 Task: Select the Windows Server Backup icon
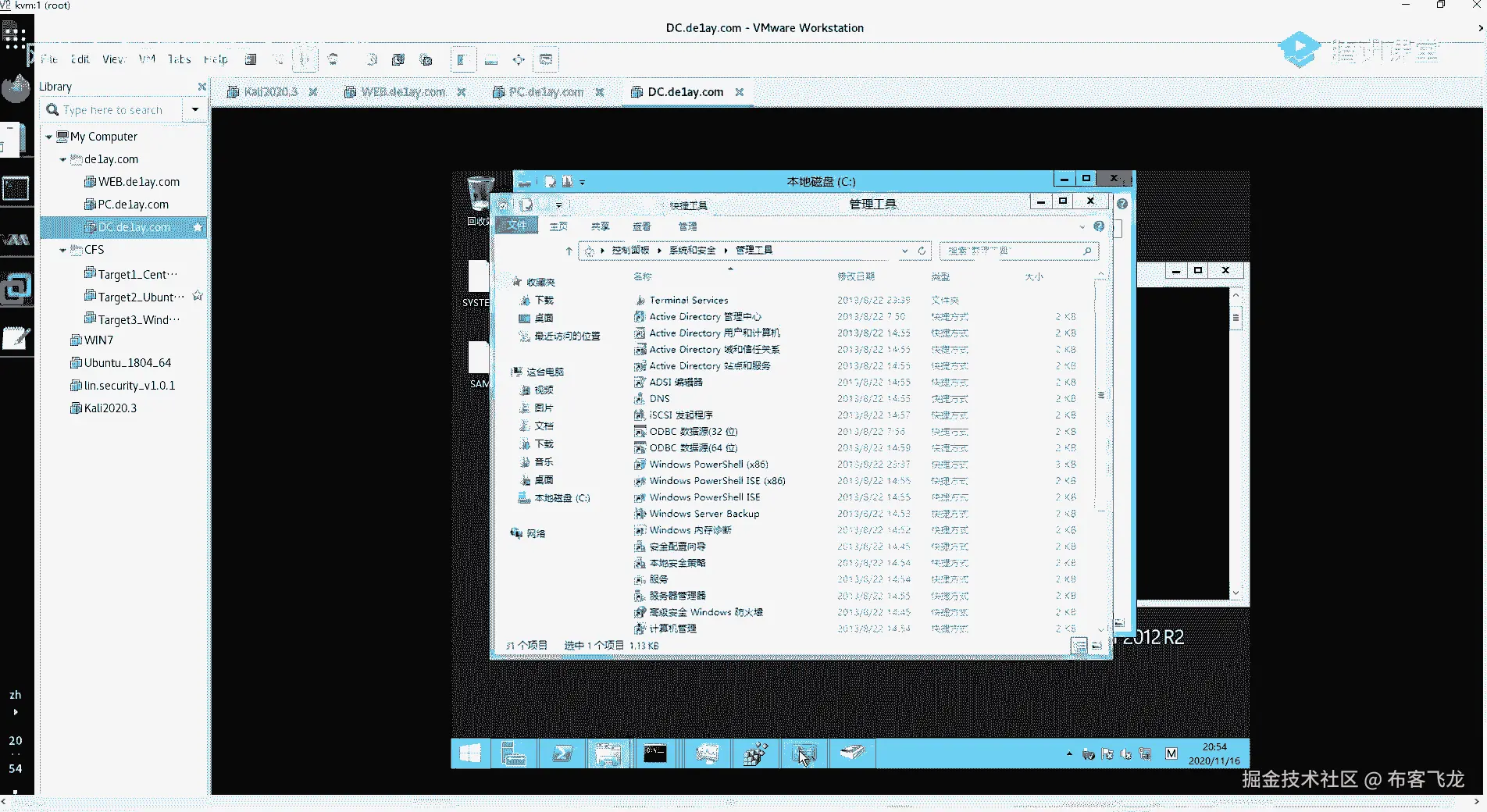[640, 514]
